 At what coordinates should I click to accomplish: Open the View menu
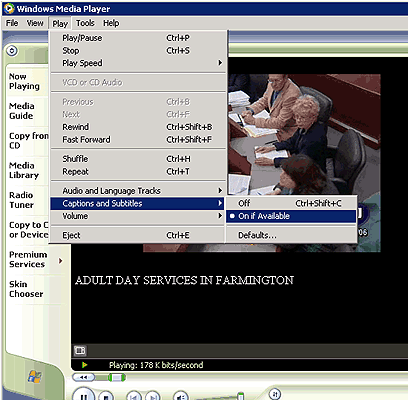point(35,23)
